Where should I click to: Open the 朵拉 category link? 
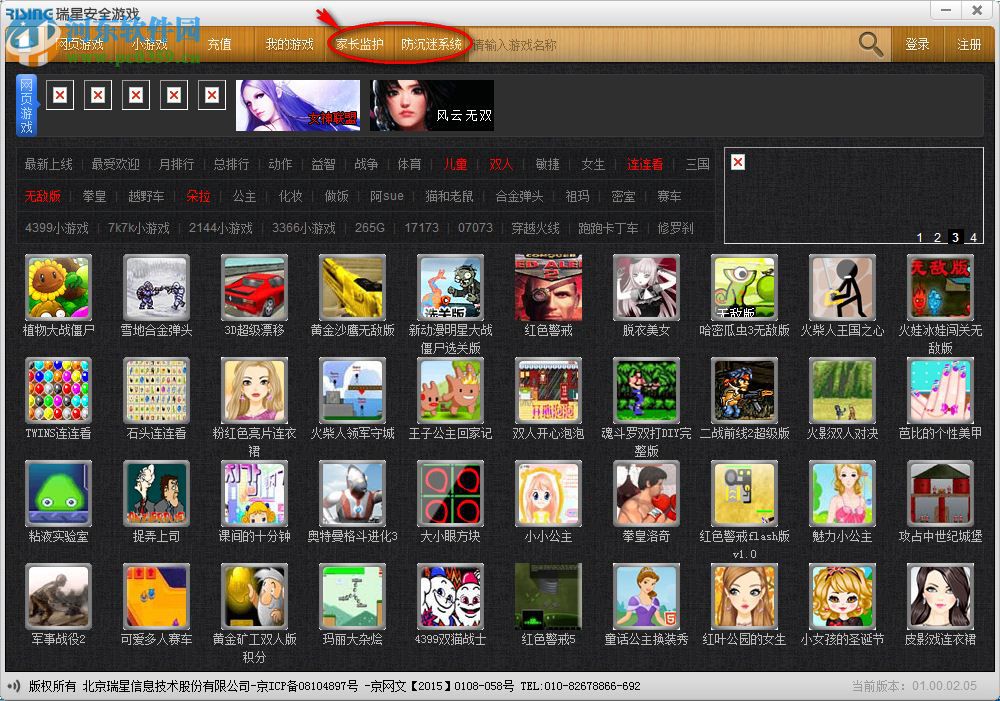198,196
